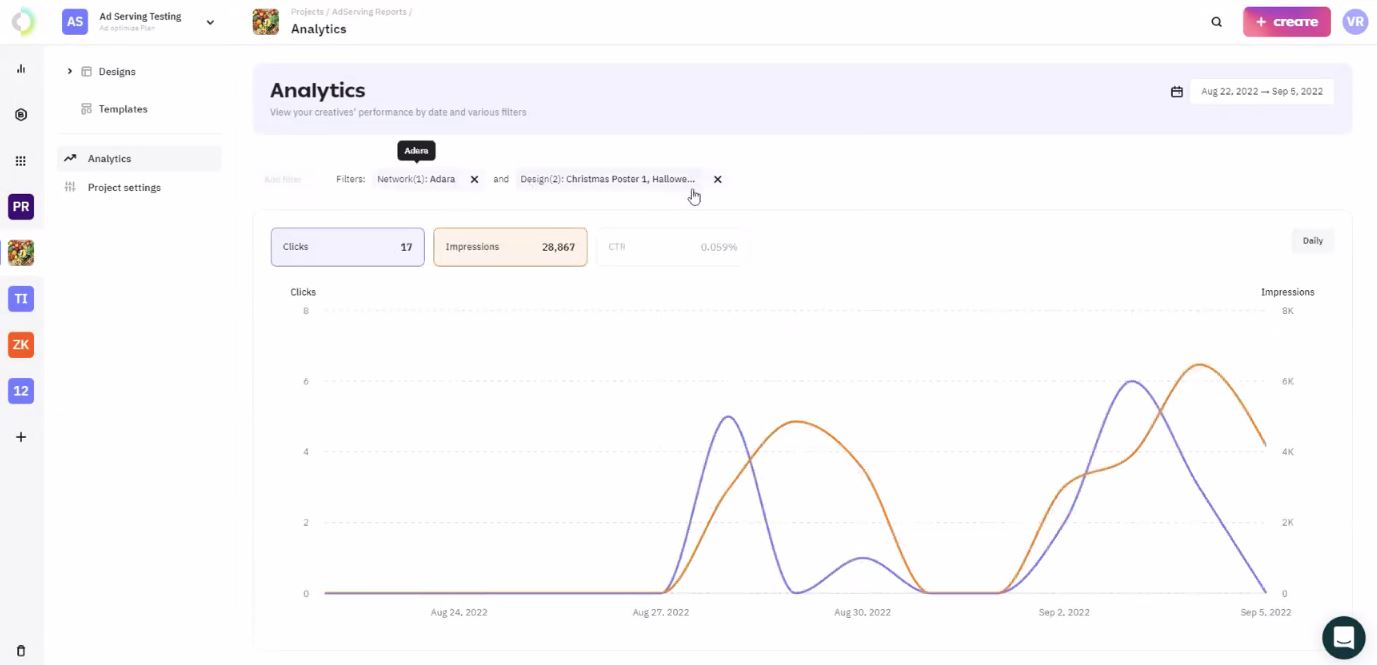This screenshot has width=1377, height=665.
Task: Open the Ad Serving Testing workspace dropdown
Action: (209, 20)
